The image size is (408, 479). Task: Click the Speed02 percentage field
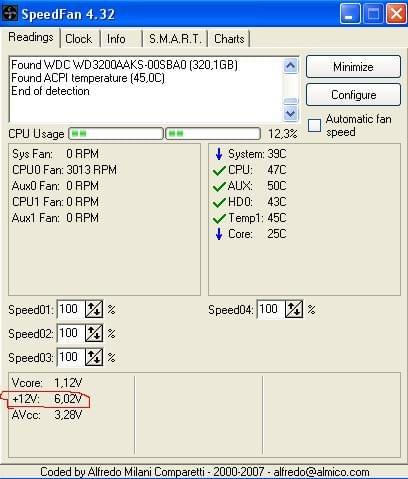70,333
